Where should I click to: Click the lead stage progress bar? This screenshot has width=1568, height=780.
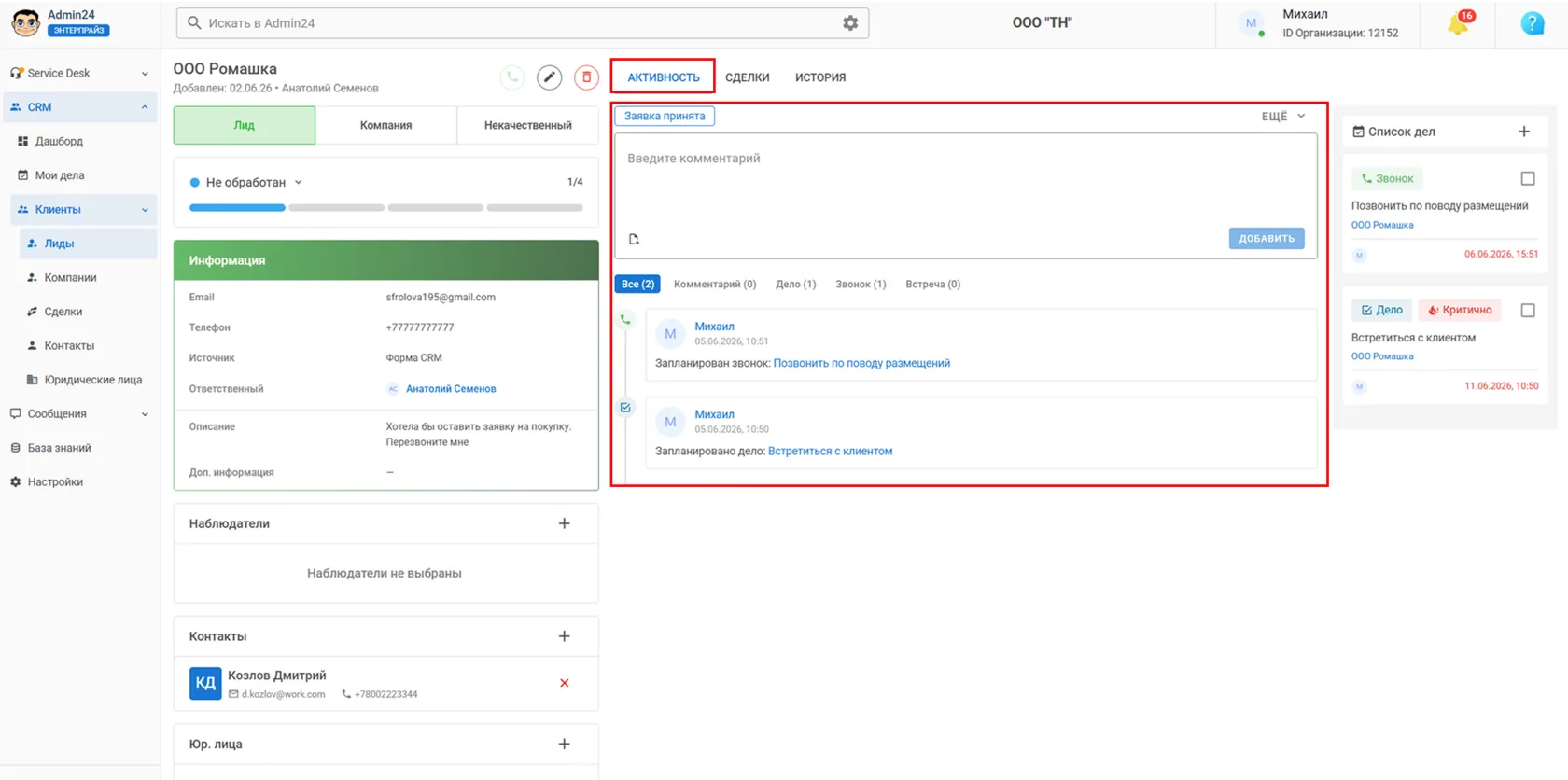pos(386,208)
